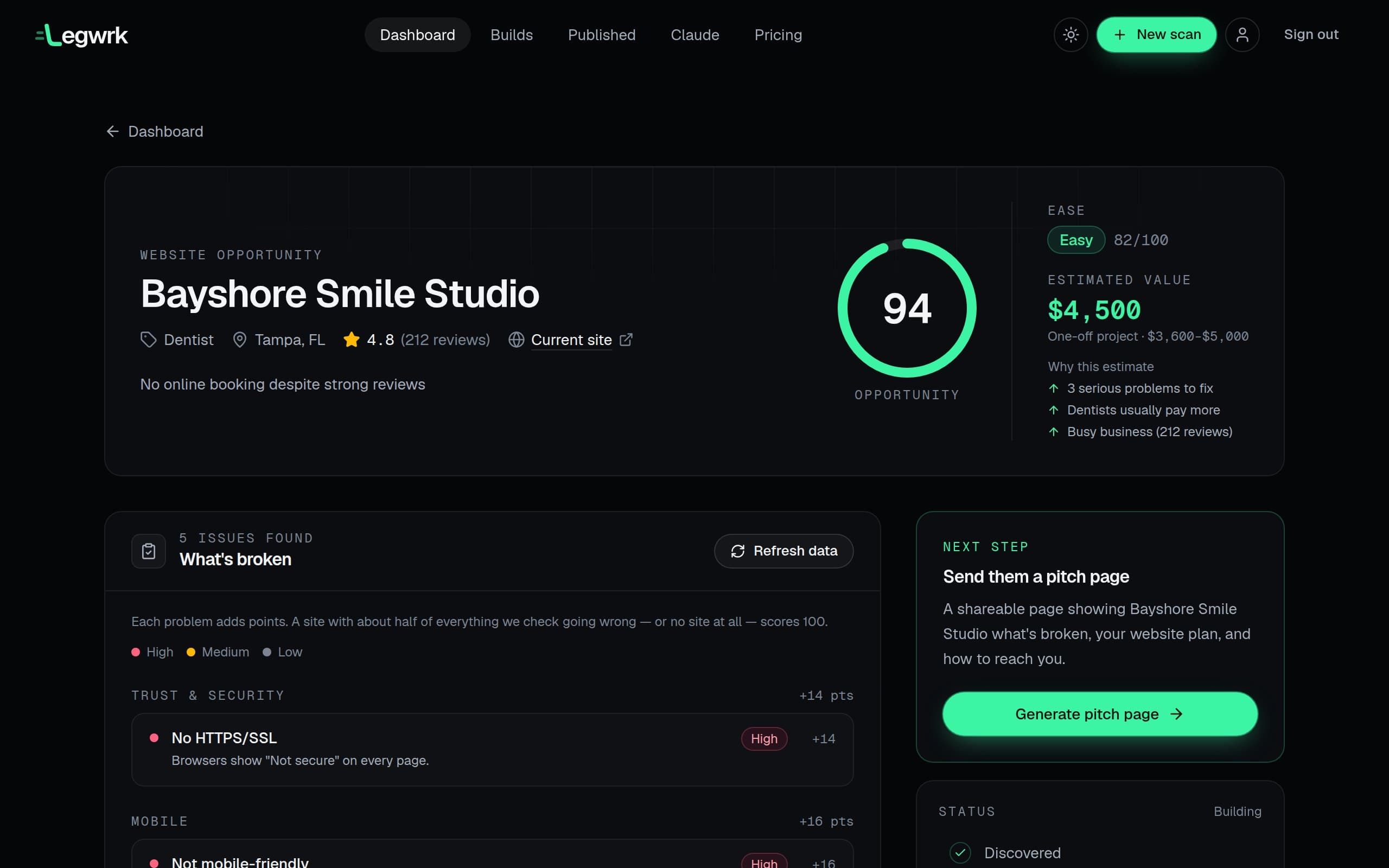
Task: Generate pitch page
Action: click(1100, 713)
